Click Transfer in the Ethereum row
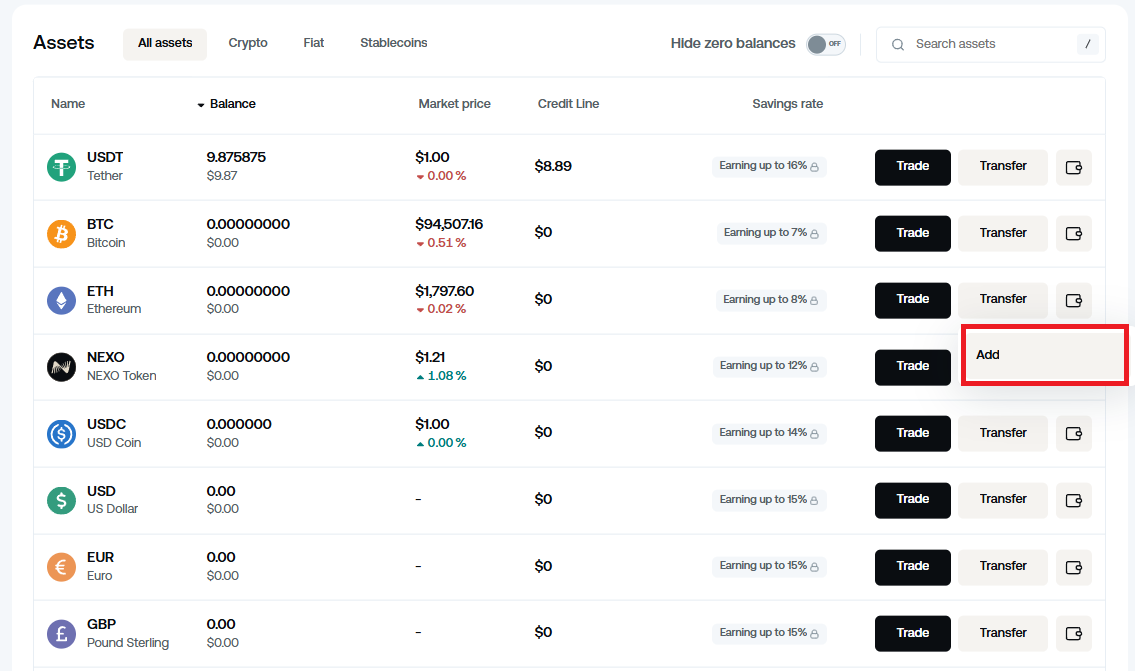The width and height of the screenshot is (1135, 671). pos(1003,300)
